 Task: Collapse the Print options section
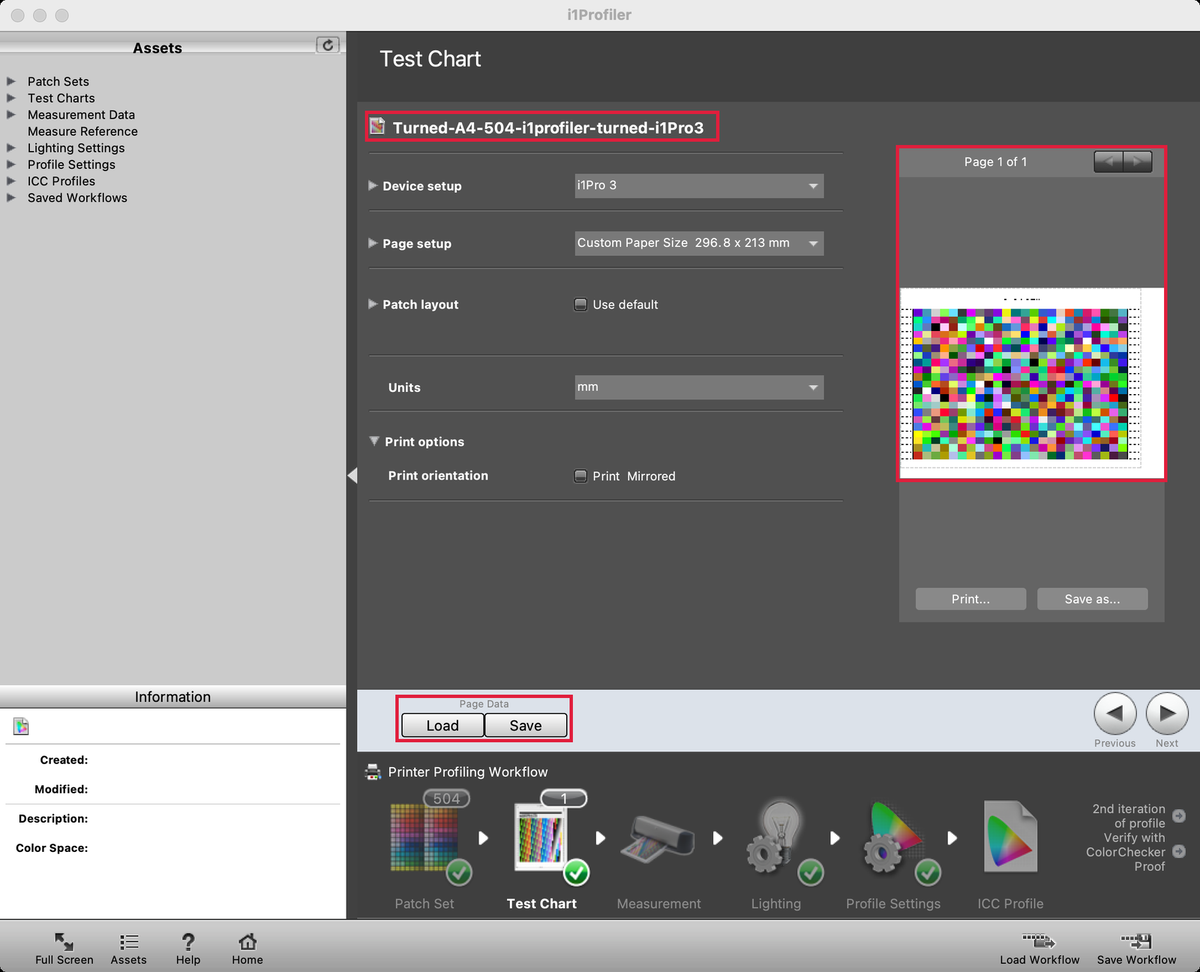[374, 441]
